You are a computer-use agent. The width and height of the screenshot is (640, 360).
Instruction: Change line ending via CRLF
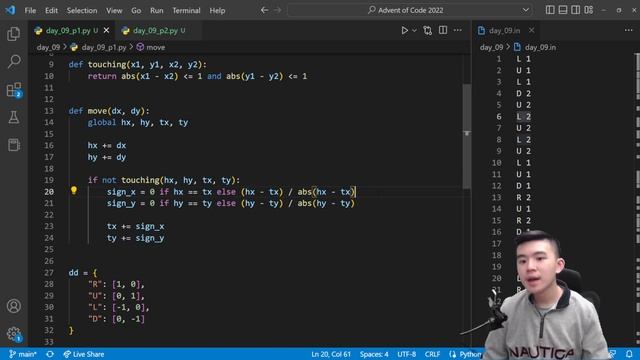(x=432, y=354)
